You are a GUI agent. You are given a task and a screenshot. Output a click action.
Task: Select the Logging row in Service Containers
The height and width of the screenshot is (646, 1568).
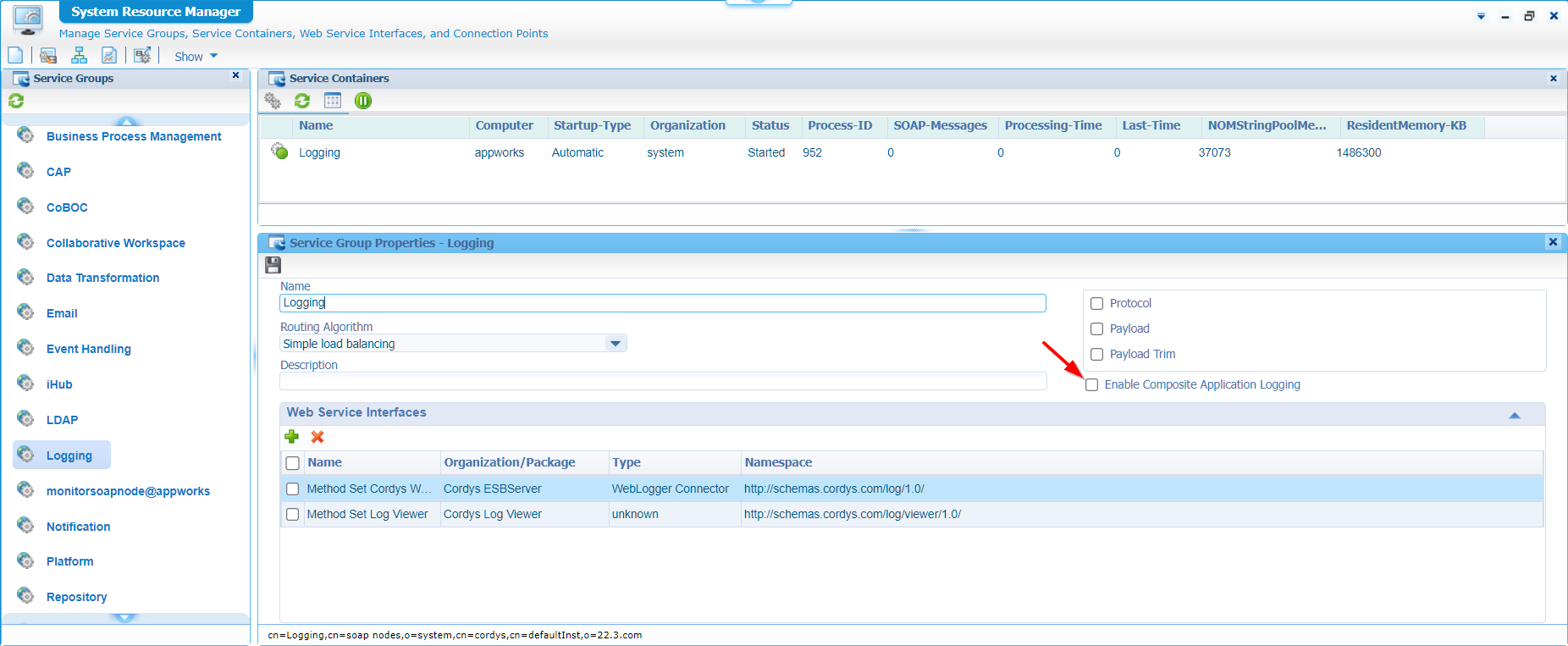click(x=912, y=152)
